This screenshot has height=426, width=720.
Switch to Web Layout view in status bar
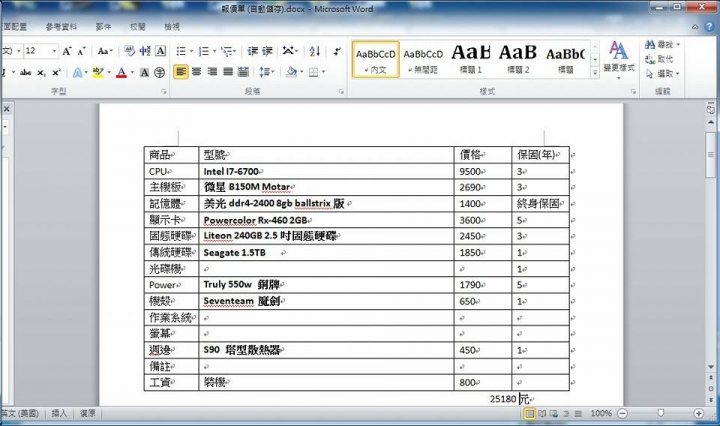(x=554, y=414)
